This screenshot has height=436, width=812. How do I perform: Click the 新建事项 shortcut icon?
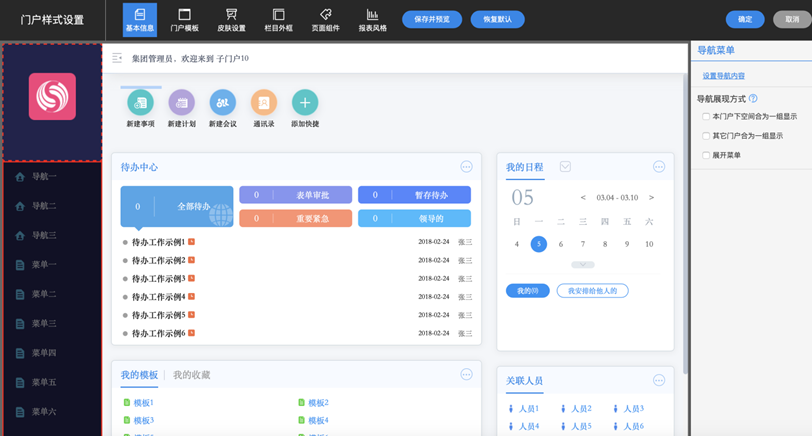tap(140, 102)
